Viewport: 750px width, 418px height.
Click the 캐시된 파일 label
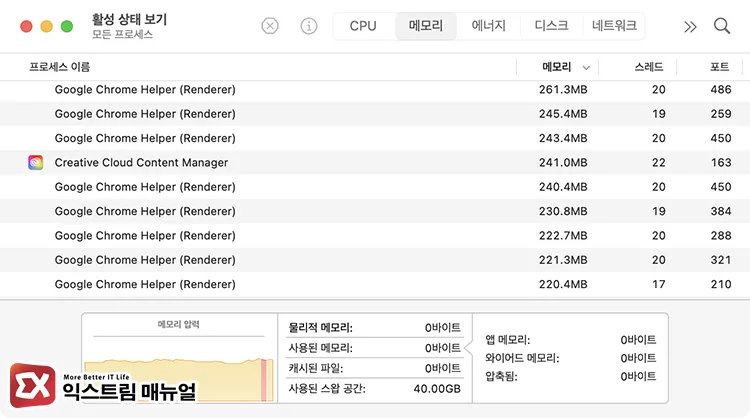pos(316,368)
